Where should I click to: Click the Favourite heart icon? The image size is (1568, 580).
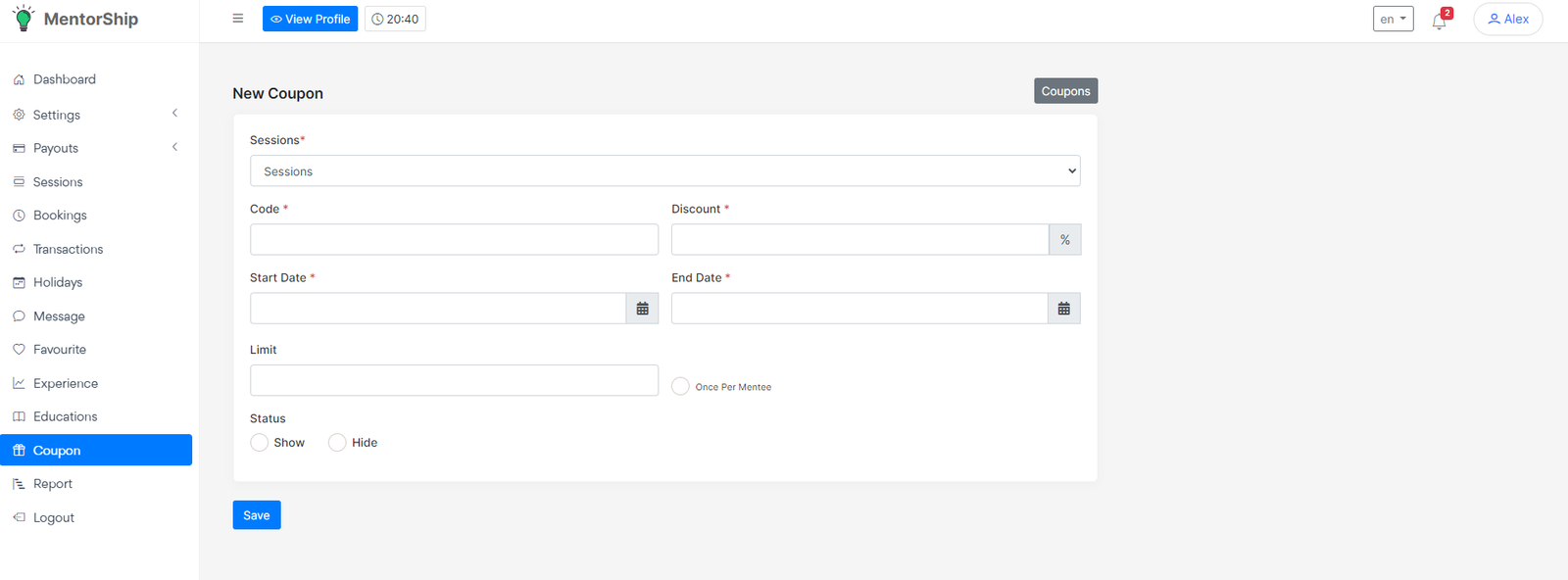pos(19,350)
